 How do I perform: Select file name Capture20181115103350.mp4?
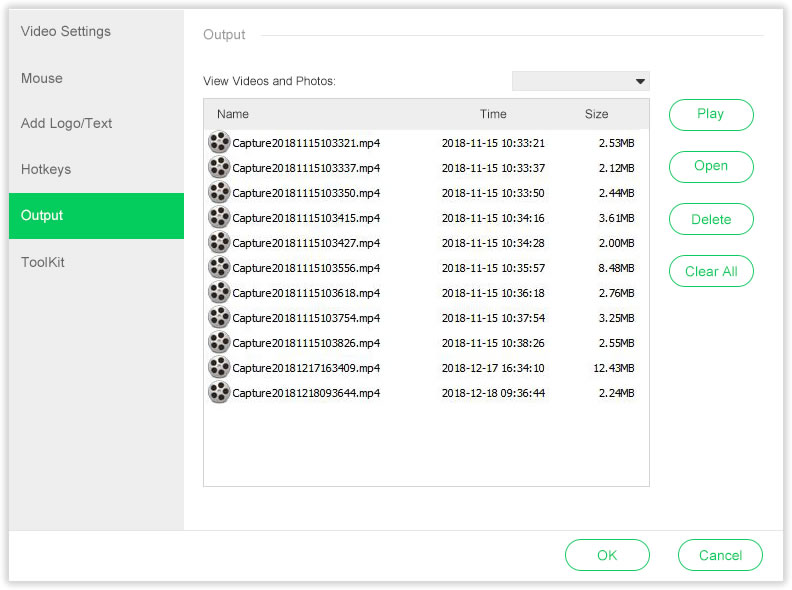point(306,193)
